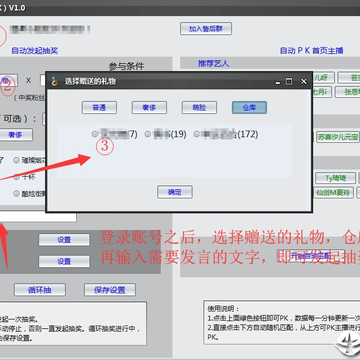
Task: Switch to the 奢侈 tab in gift dialog
Action: click(x=149, y=108)
